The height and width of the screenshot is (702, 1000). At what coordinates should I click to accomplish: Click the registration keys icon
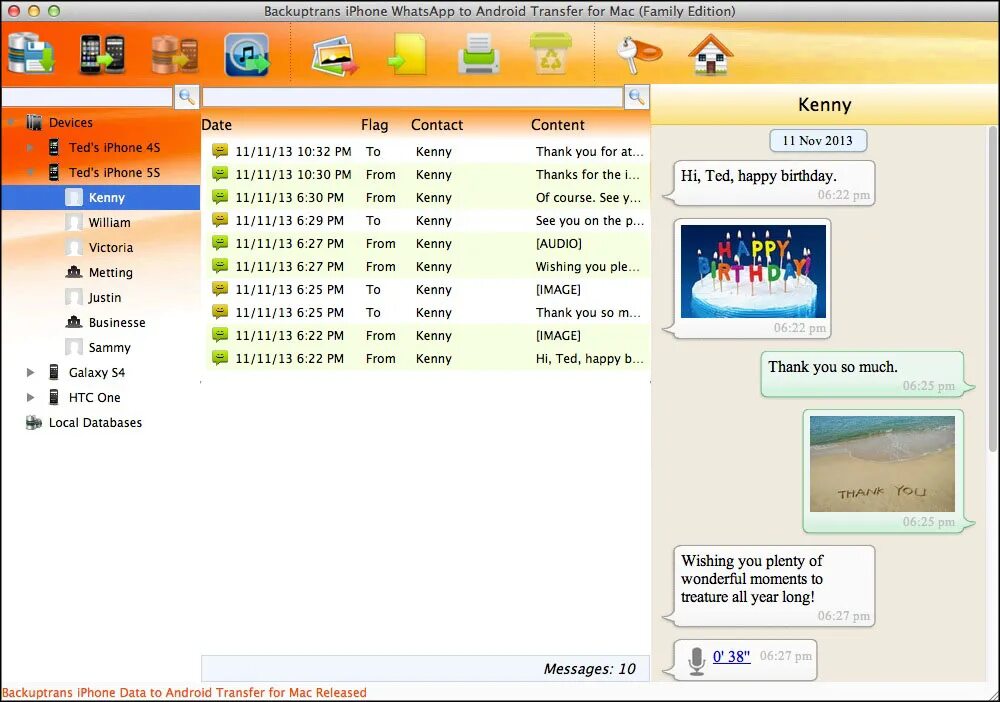(x=638, y=54)
